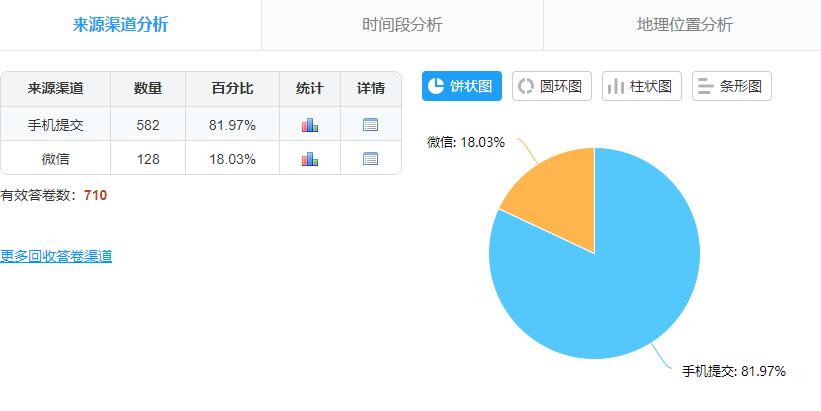Select the 时间段分析 tab

[x=402, y=25]
